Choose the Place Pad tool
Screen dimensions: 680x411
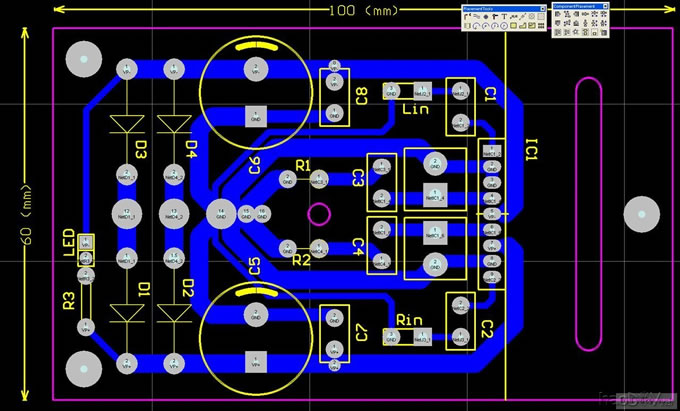coord(486,17)
